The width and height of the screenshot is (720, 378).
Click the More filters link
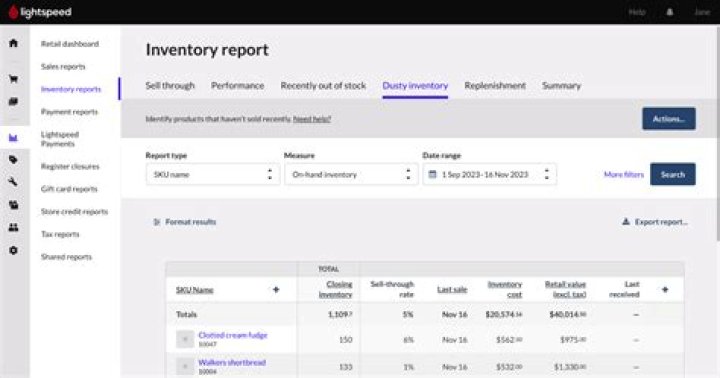click(624, 175)
